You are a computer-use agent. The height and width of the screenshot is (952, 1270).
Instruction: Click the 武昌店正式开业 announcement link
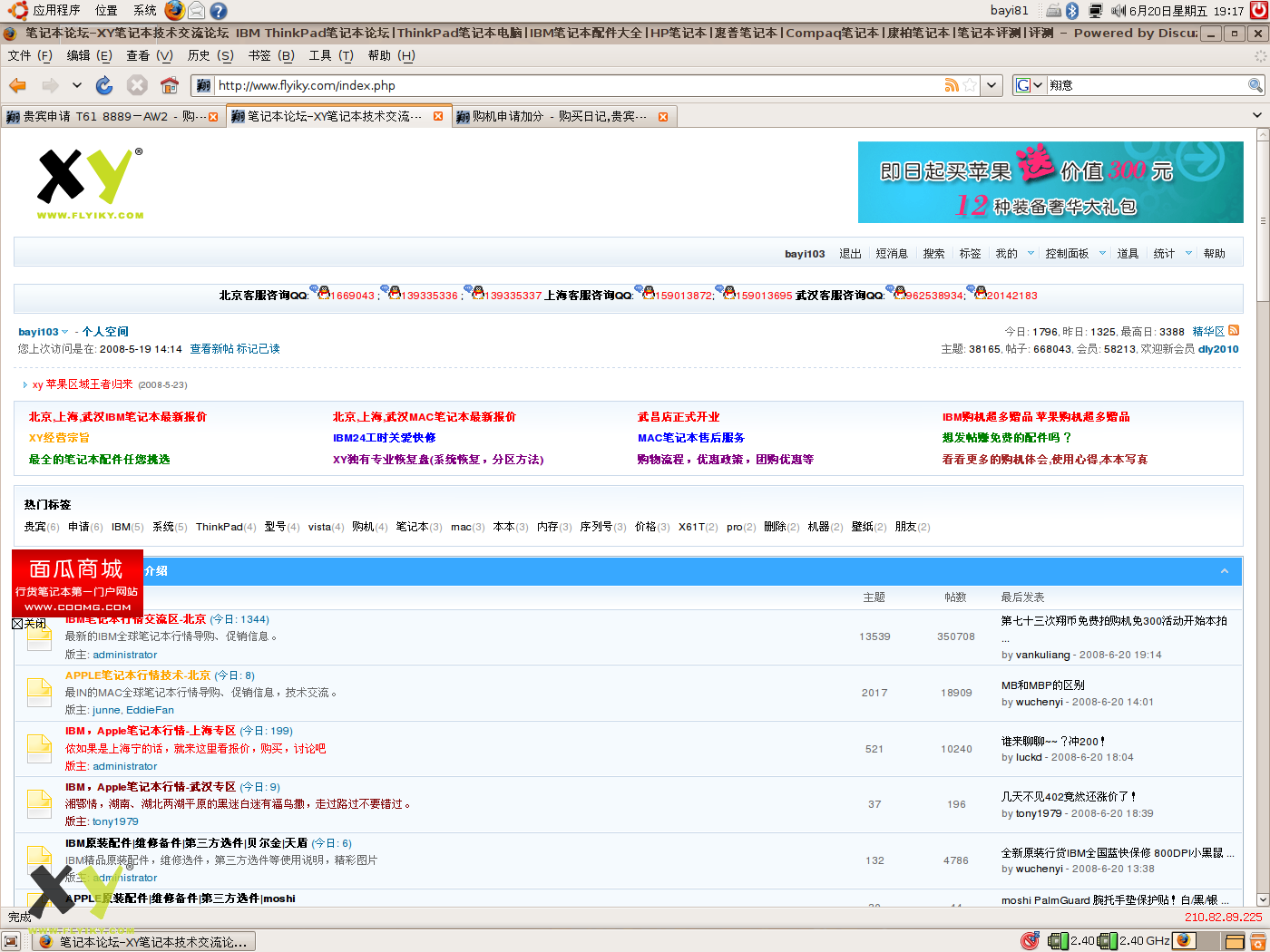click(679, 417)
